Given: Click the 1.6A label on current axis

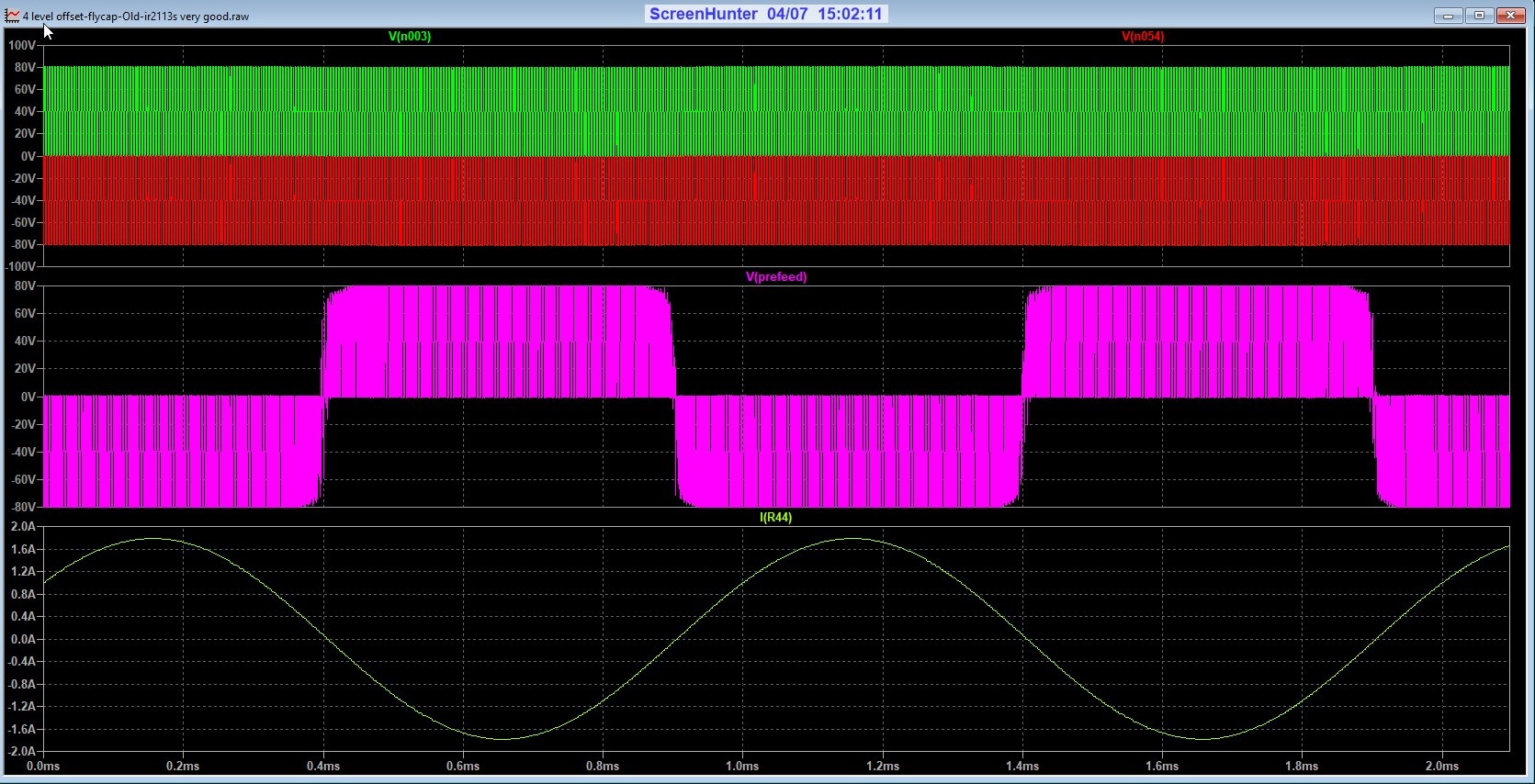Looking at the screenshot, I should pyautogui.click(x=23, y=550).
